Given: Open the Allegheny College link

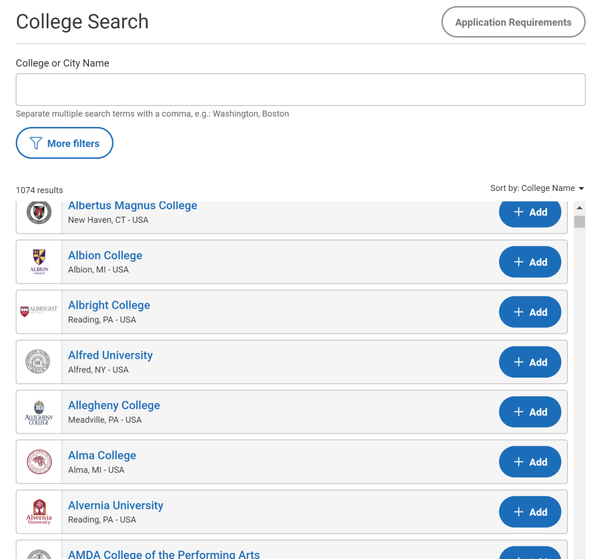Looking at the screenshot, I should [x=114, y=405].
